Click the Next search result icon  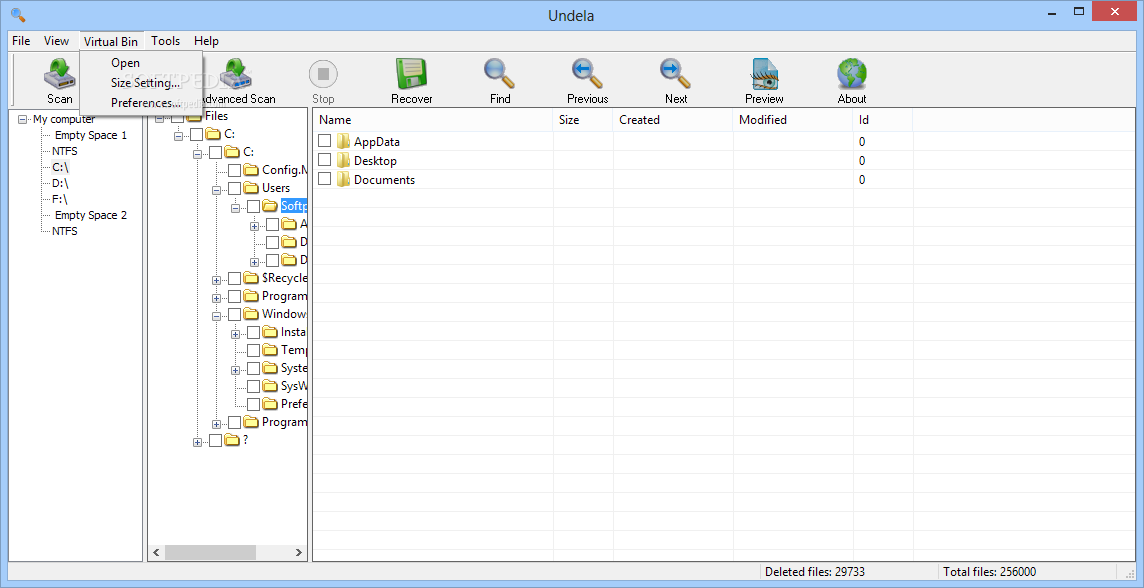[676, 74]
